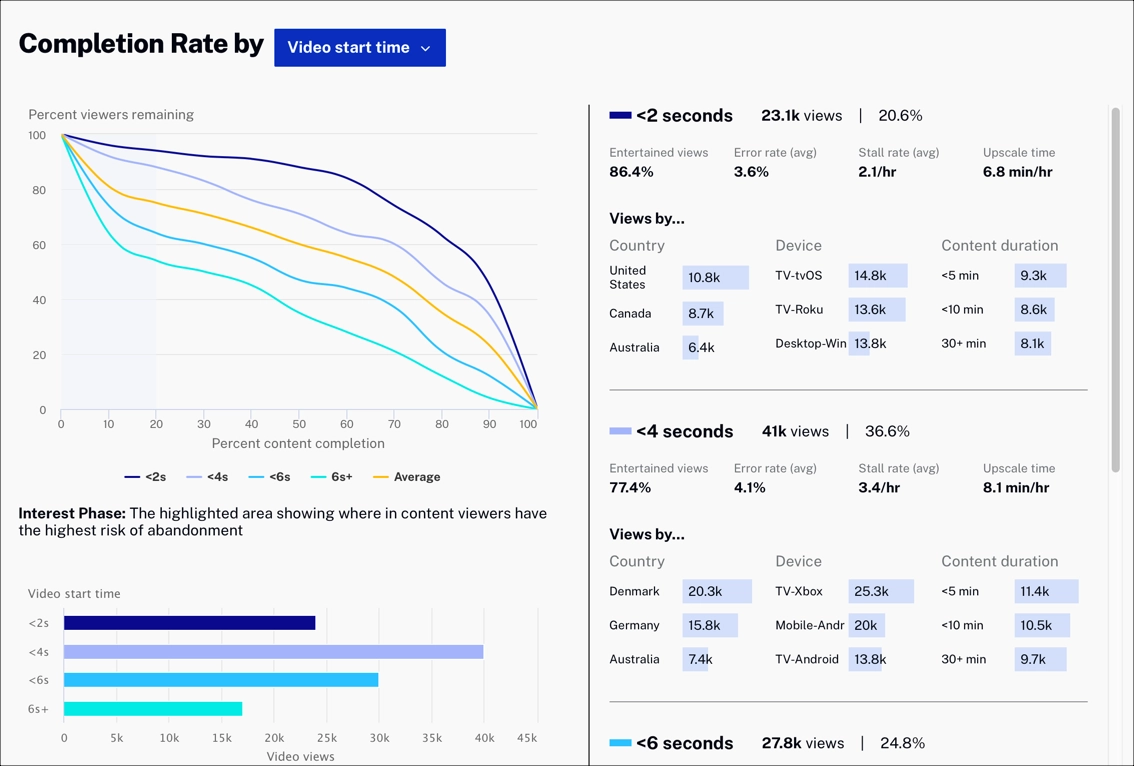Select the 6s+ cyan bar
This screenshot has height=766, width=1134.
coord(153,709)
